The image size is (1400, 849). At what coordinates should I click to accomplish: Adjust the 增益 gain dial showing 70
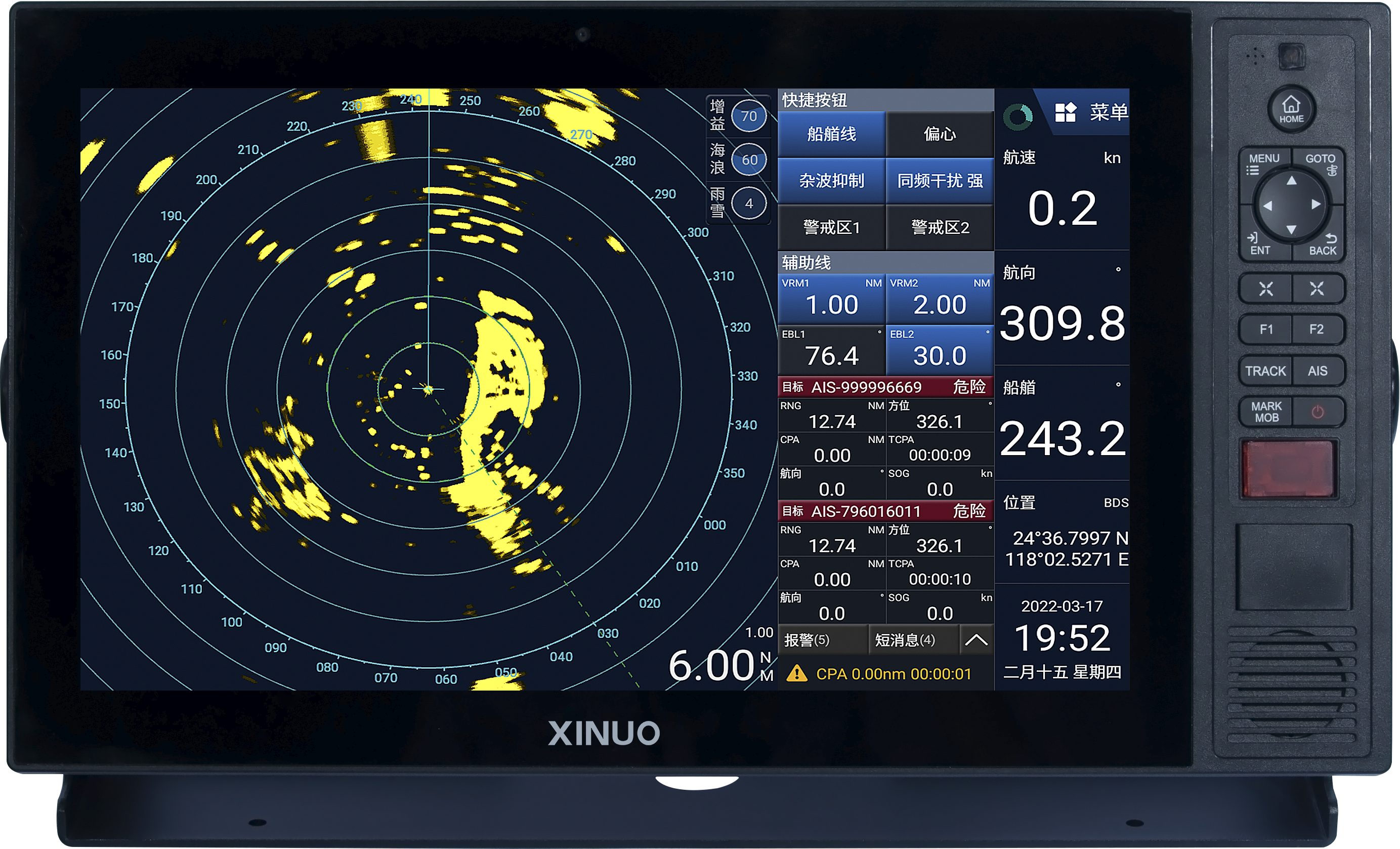pyautogui.click(x=749, y=116)
